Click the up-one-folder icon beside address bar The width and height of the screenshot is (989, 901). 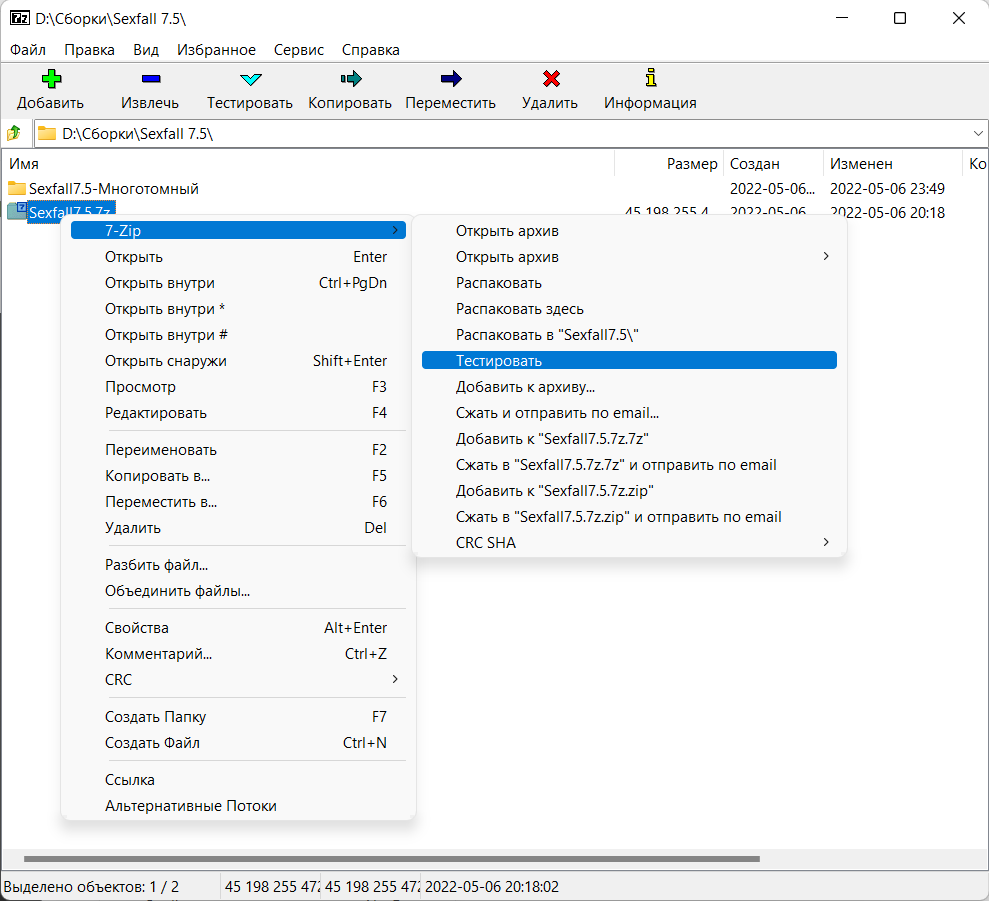15,133
